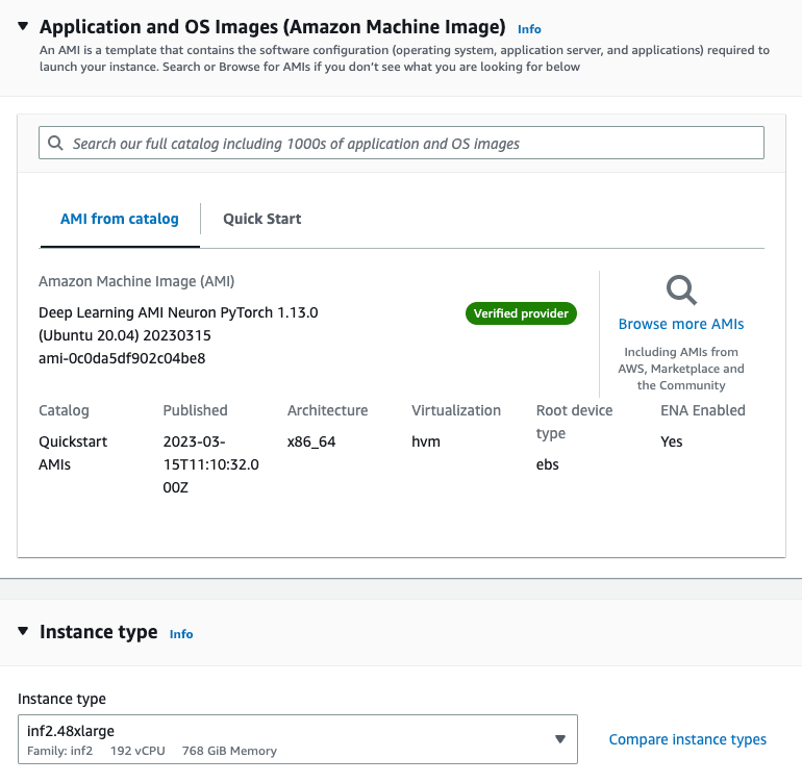Click the Instance type section heading

(98, 632)
